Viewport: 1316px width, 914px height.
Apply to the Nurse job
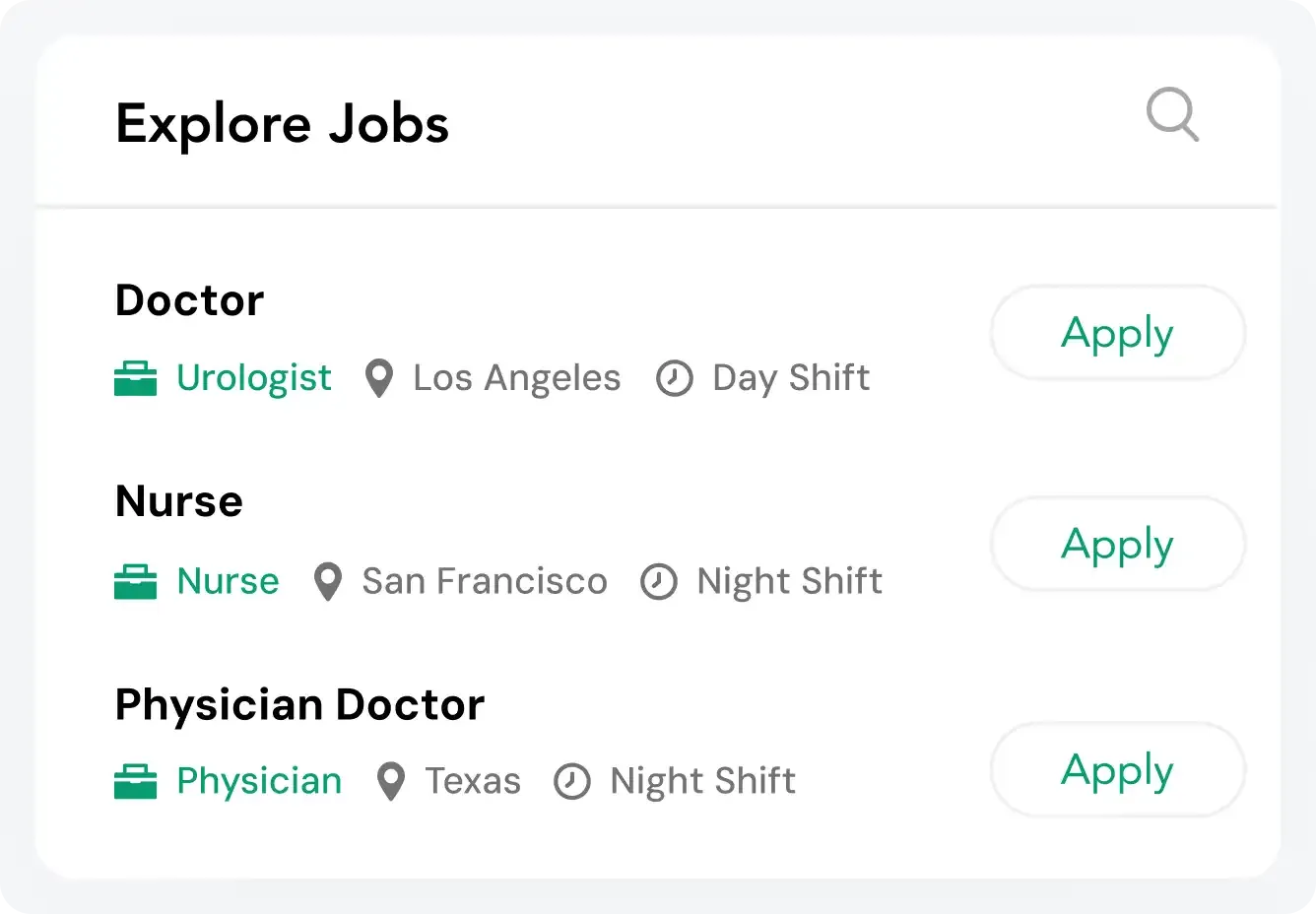pos(1117,544)
